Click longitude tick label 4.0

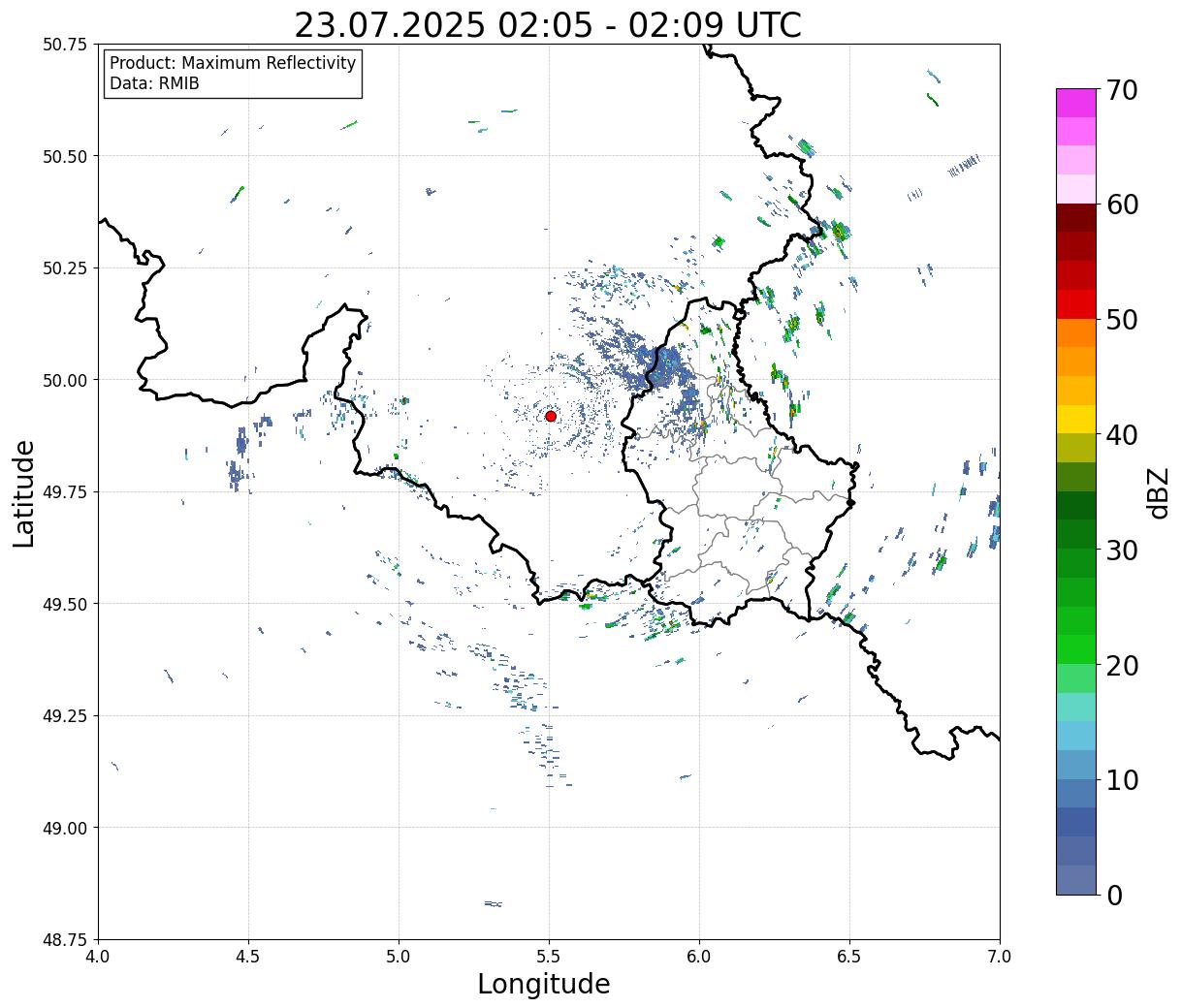[98, 957]
